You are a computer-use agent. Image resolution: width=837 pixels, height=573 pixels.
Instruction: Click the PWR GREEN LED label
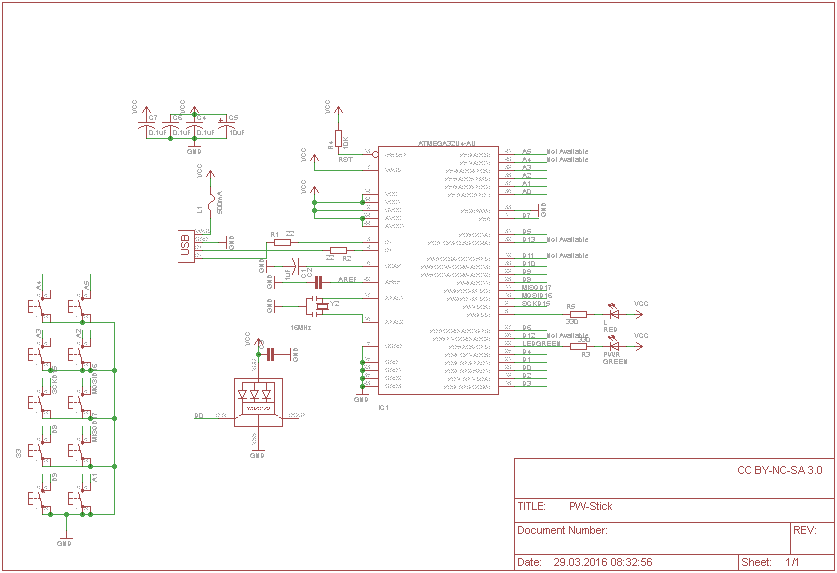pyautogui.click(x=614, y=358)
